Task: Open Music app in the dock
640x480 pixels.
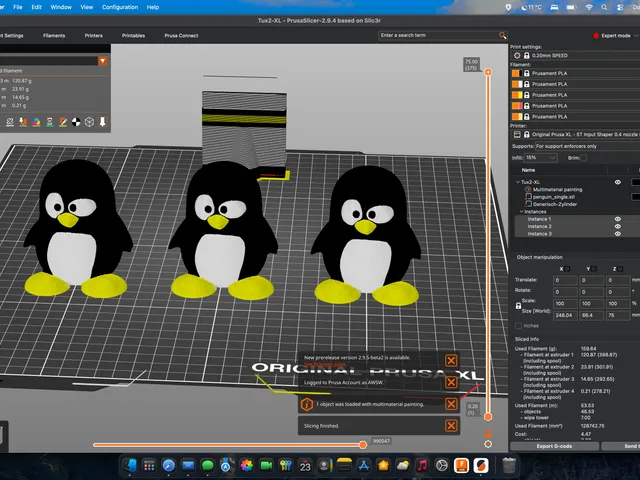Action: 422,465
